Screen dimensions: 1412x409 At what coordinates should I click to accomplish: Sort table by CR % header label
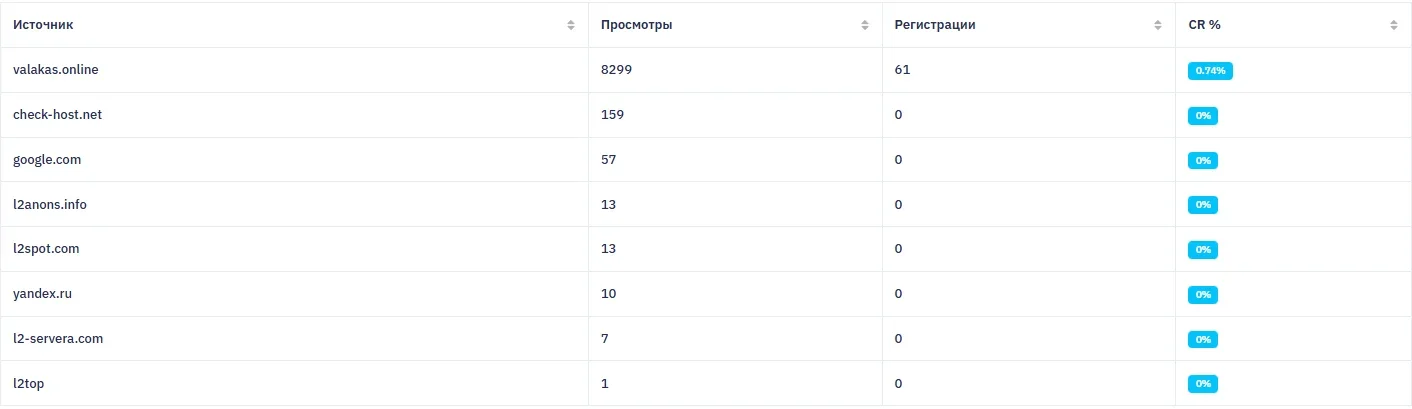pyautogui.click(x=1204, y=25)
